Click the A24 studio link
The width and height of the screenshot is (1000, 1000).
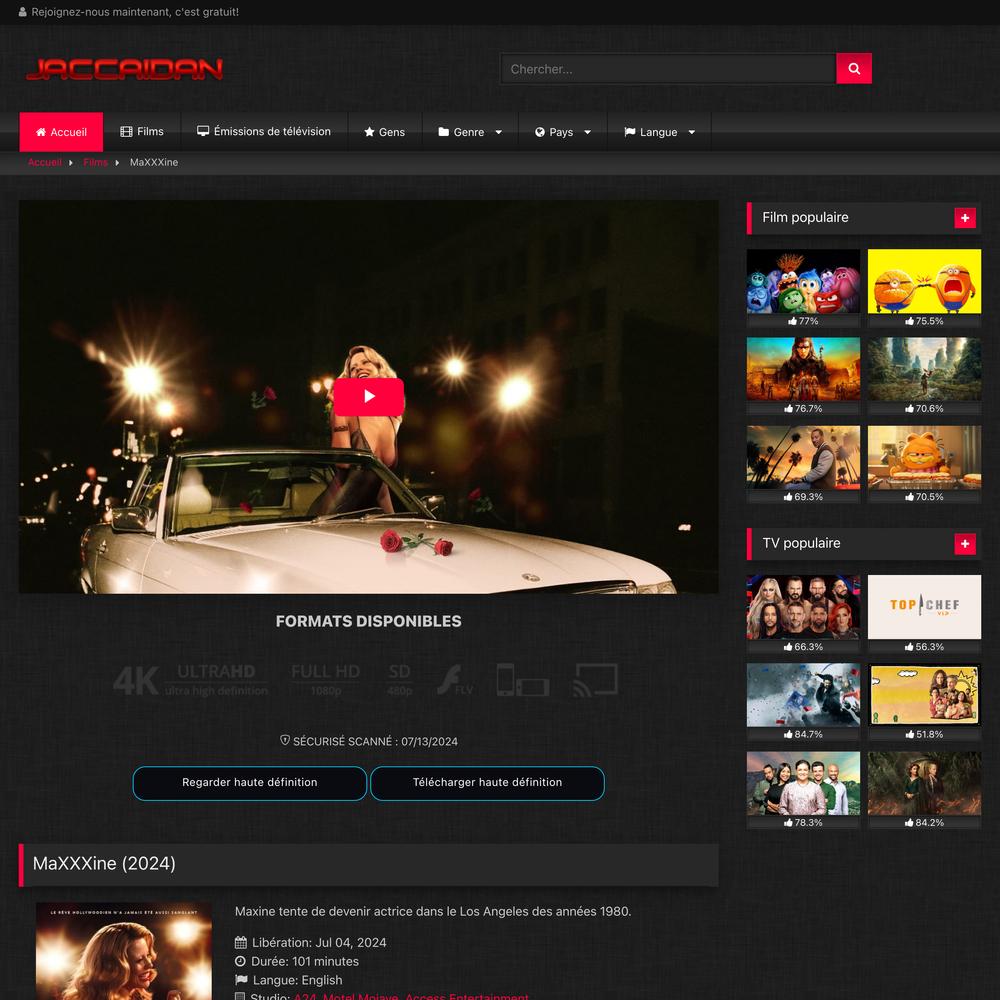pyautogui.click(x=305, y=996)
